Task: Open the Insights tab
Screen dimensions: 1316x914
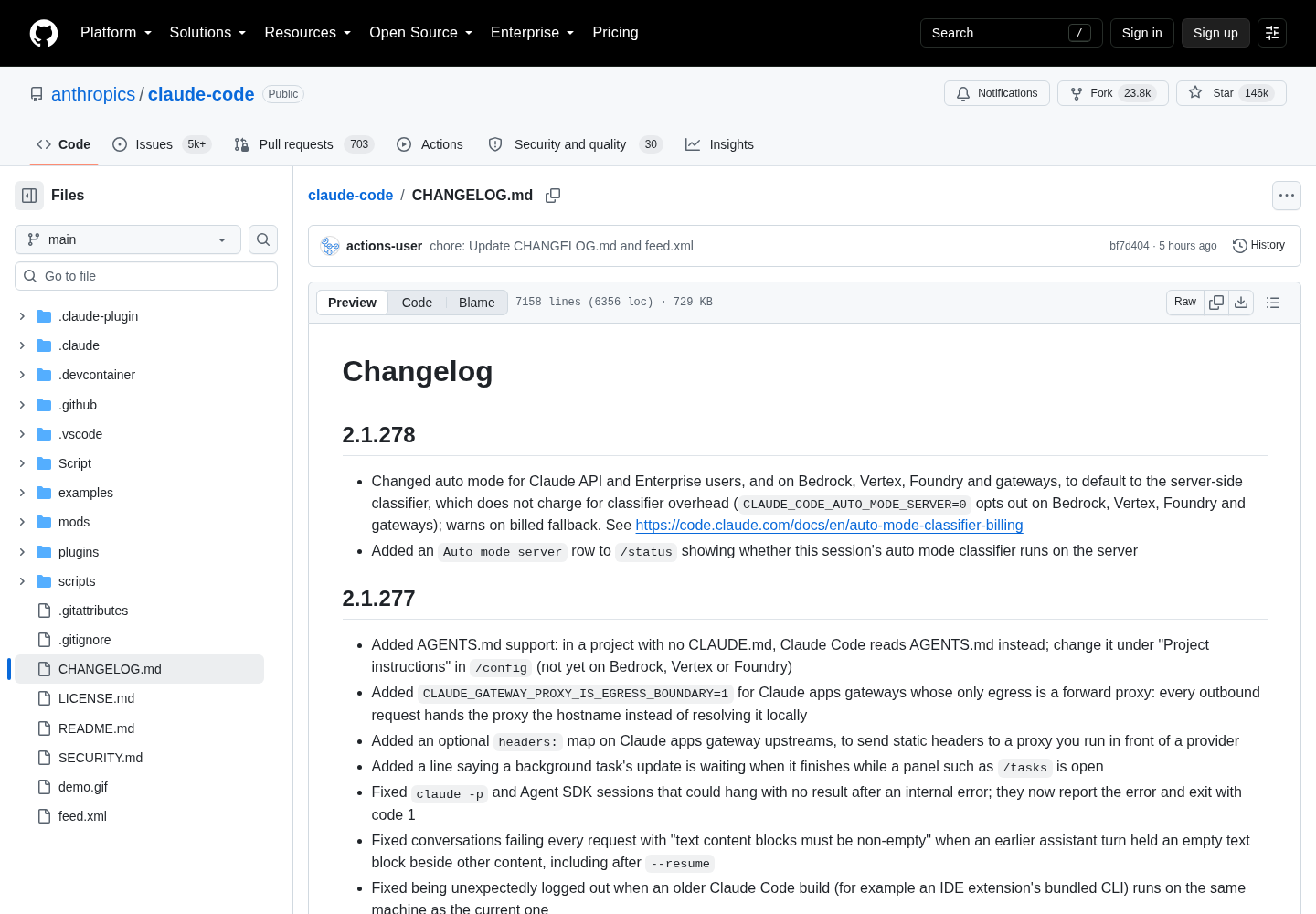Action: (720, 144)
